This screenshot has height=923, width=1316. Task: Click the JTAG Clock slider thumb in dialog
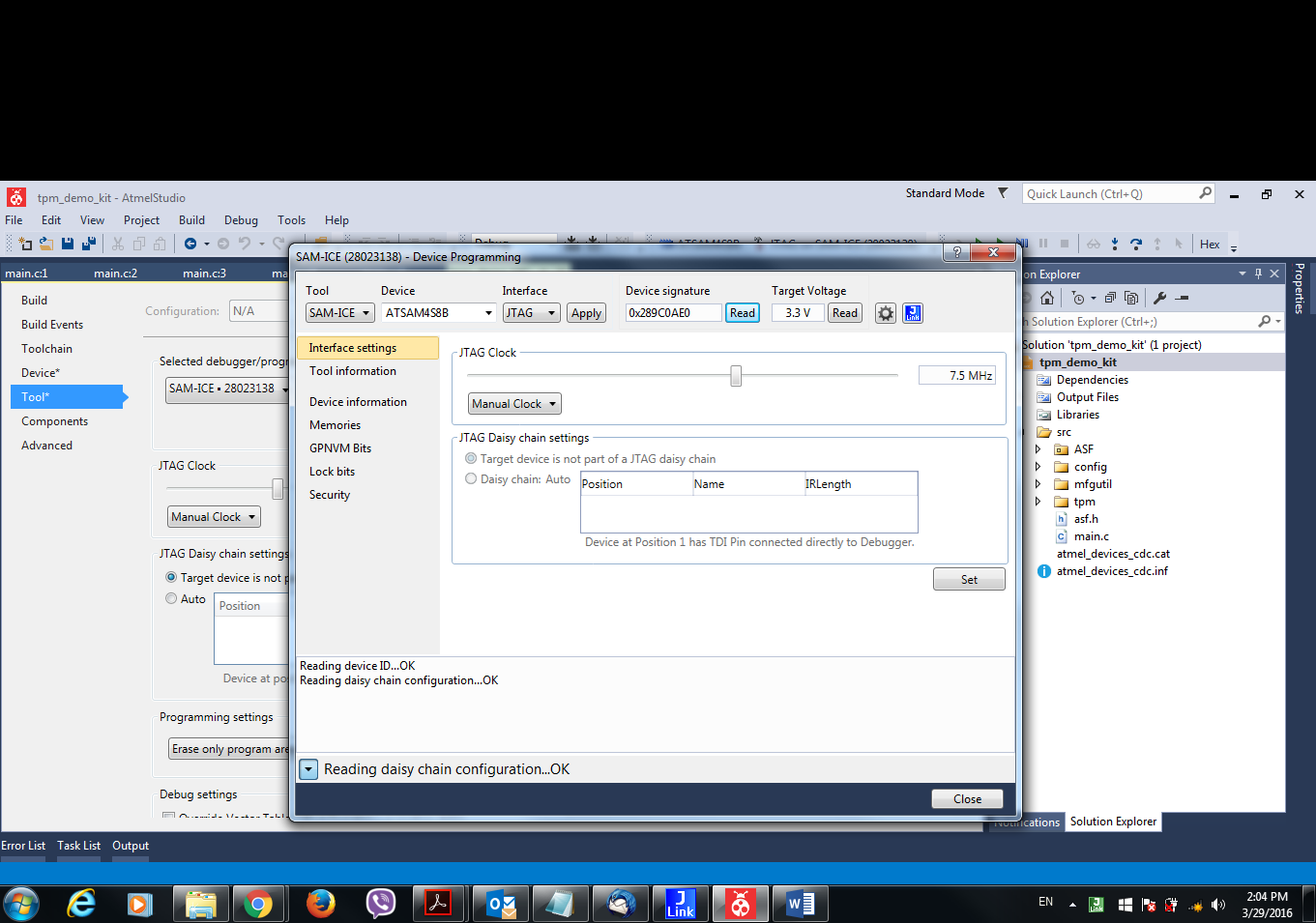[736, 375]
